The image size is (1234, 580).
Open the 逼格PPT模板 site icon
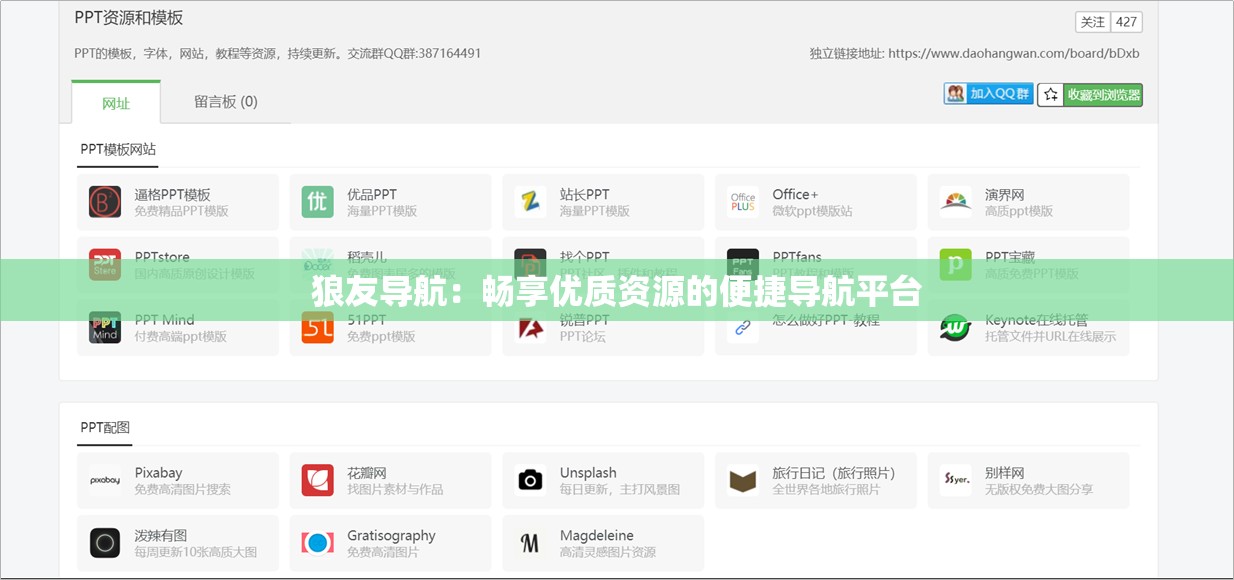pos(105,202)
